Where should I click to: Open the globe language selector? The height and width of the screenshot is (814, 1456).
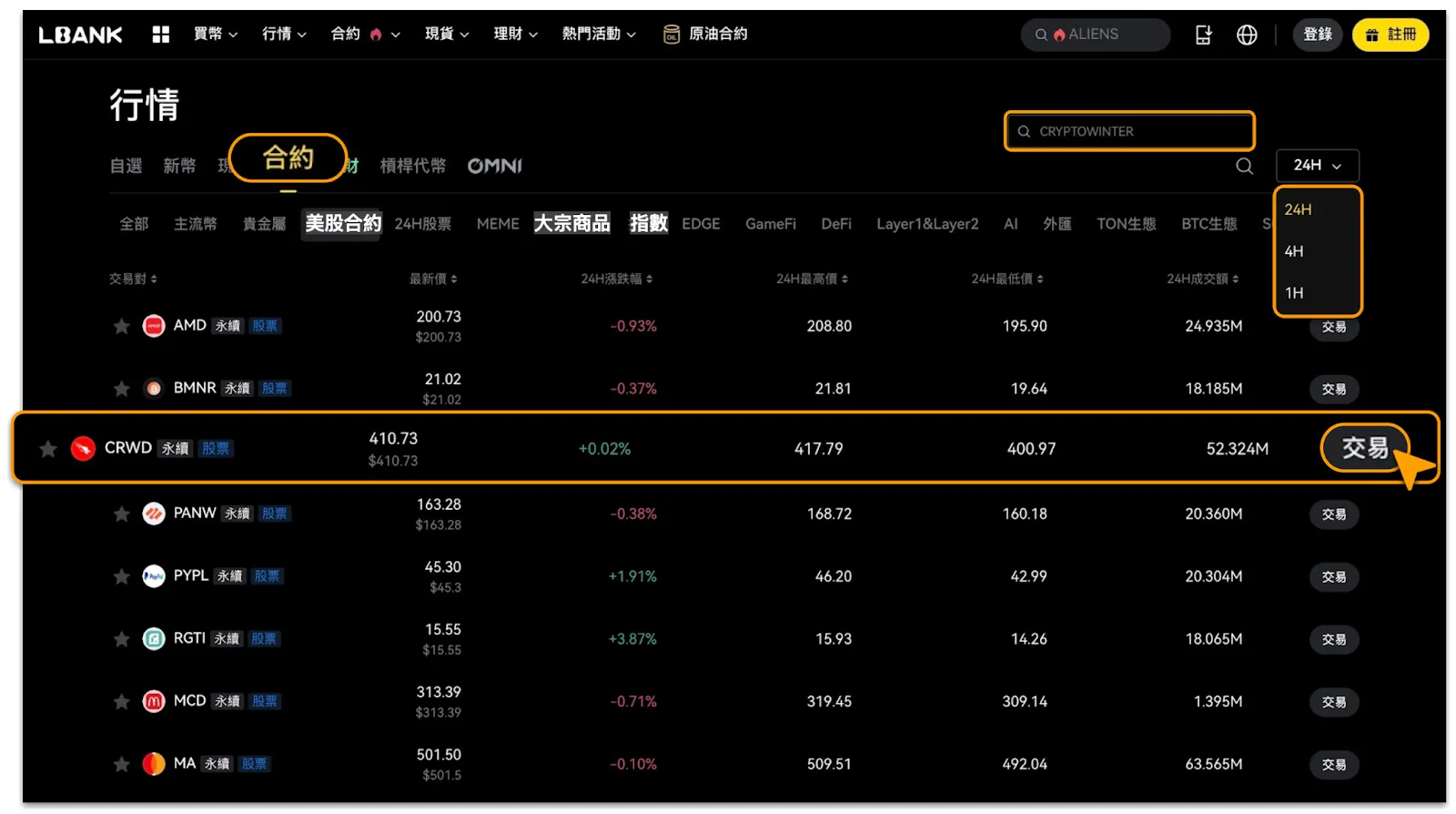[x=1247, y=35]
